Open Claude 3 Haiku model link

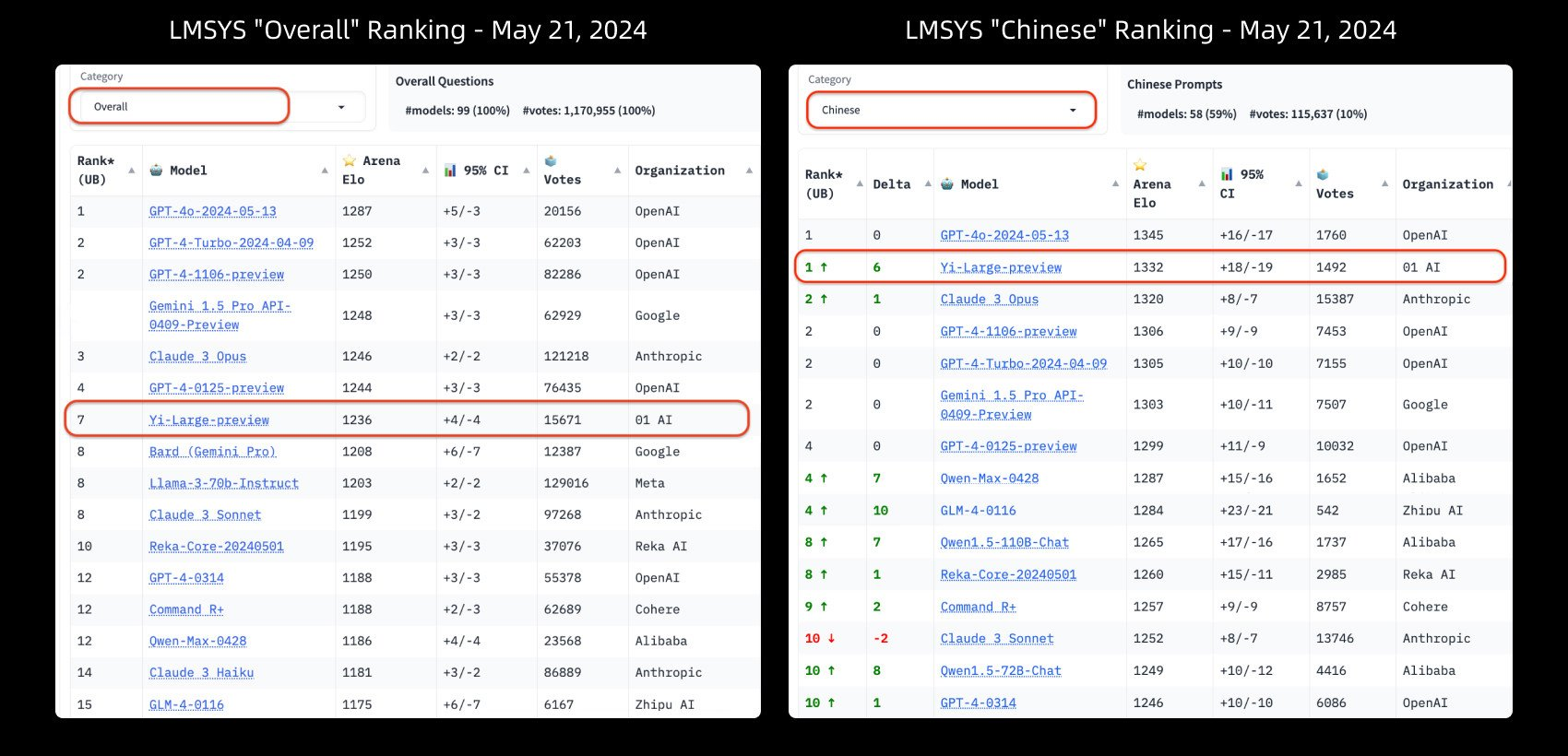point(201,673)
